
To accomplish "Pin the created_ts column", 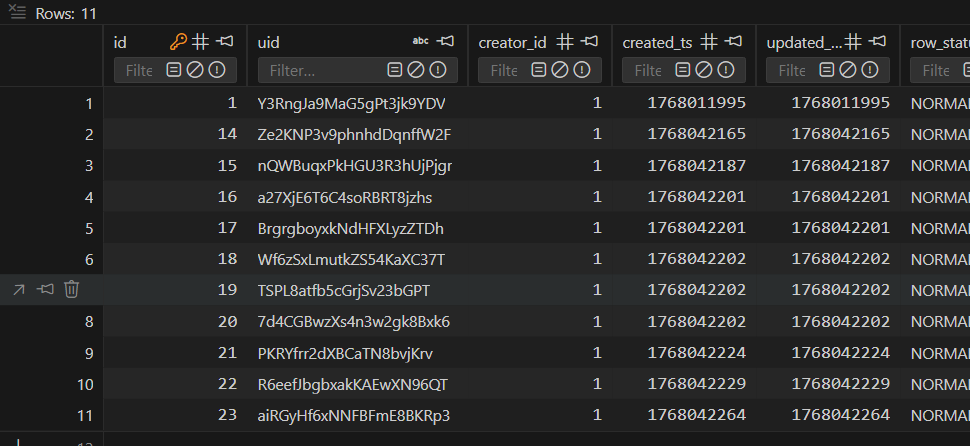I will [x=733, y=41].
